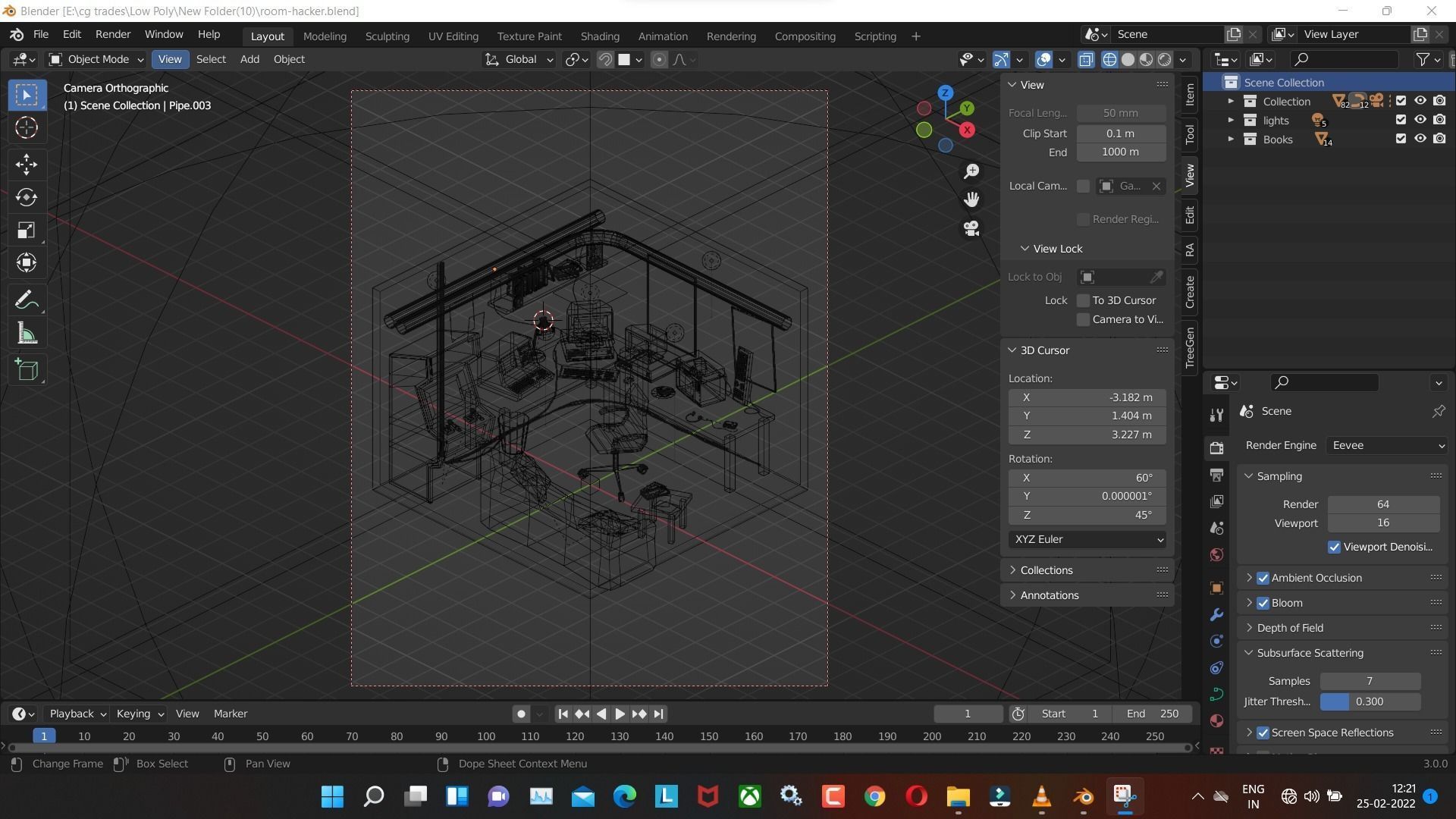Open the Output properties tab icon
The image size is (1456, 819).
pyautogui.click(x=1216, y=475)
